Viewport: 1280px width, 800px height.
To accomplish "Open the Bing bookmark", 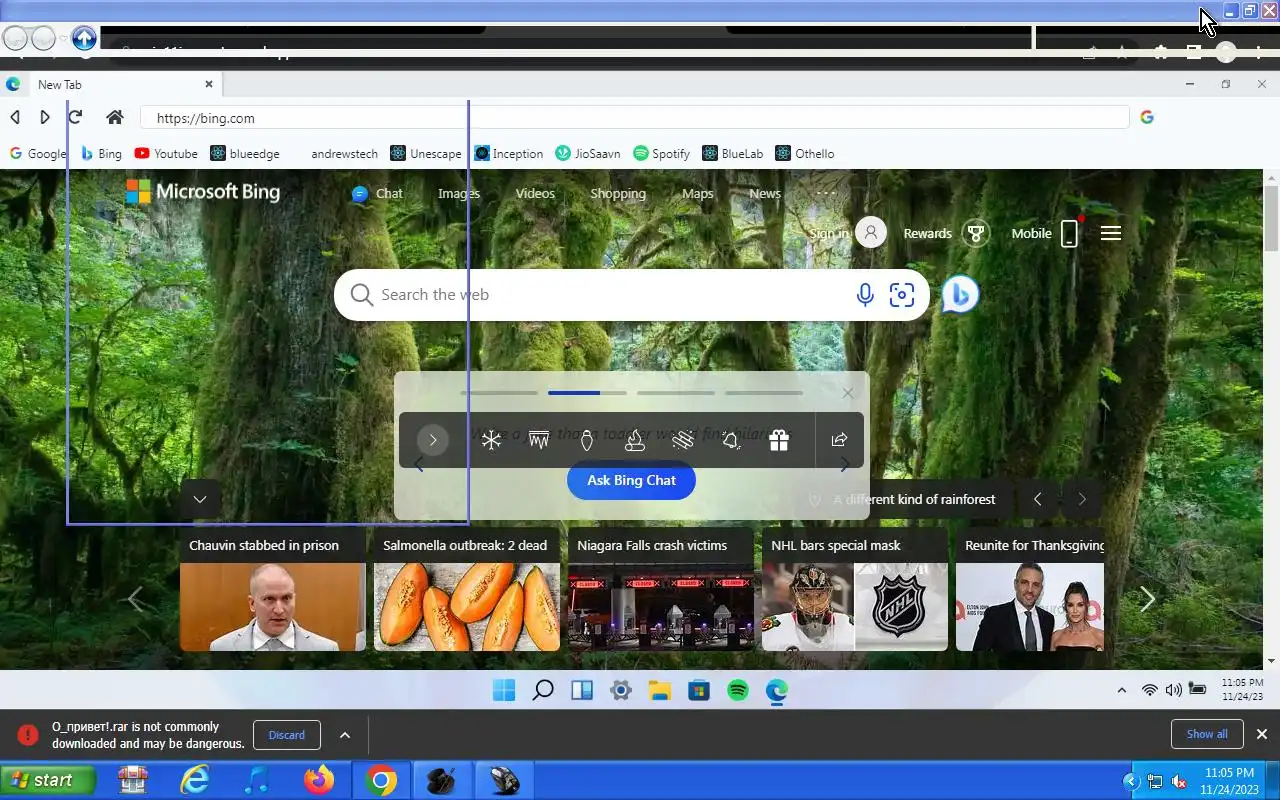I will pos(101,154).
